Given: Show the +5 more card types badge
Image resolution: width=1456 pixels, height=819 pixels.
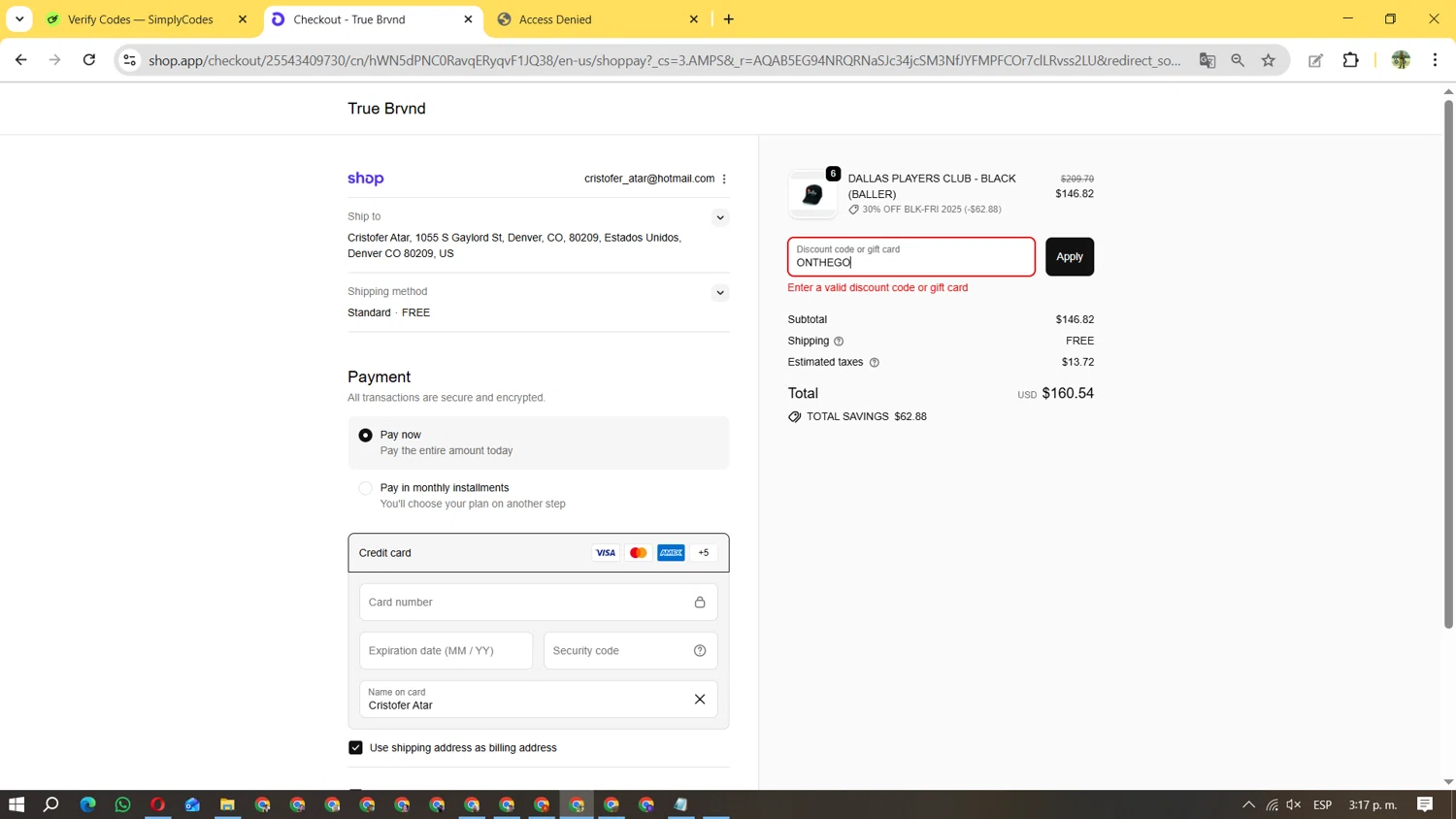Looking at the screenshot, I should tap(704, 553).
